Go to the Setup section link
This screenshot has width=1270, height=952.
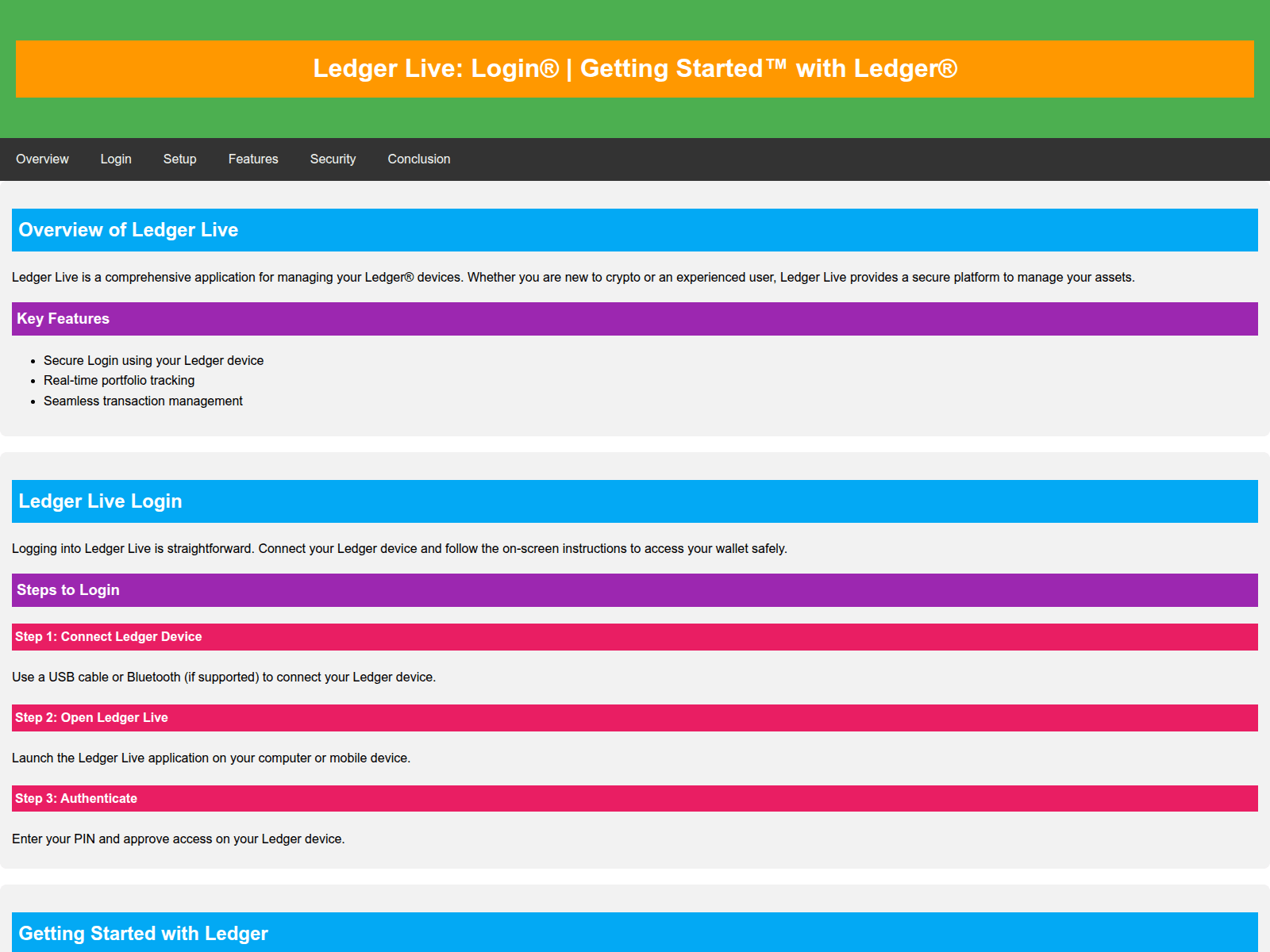tap(179, 159)
